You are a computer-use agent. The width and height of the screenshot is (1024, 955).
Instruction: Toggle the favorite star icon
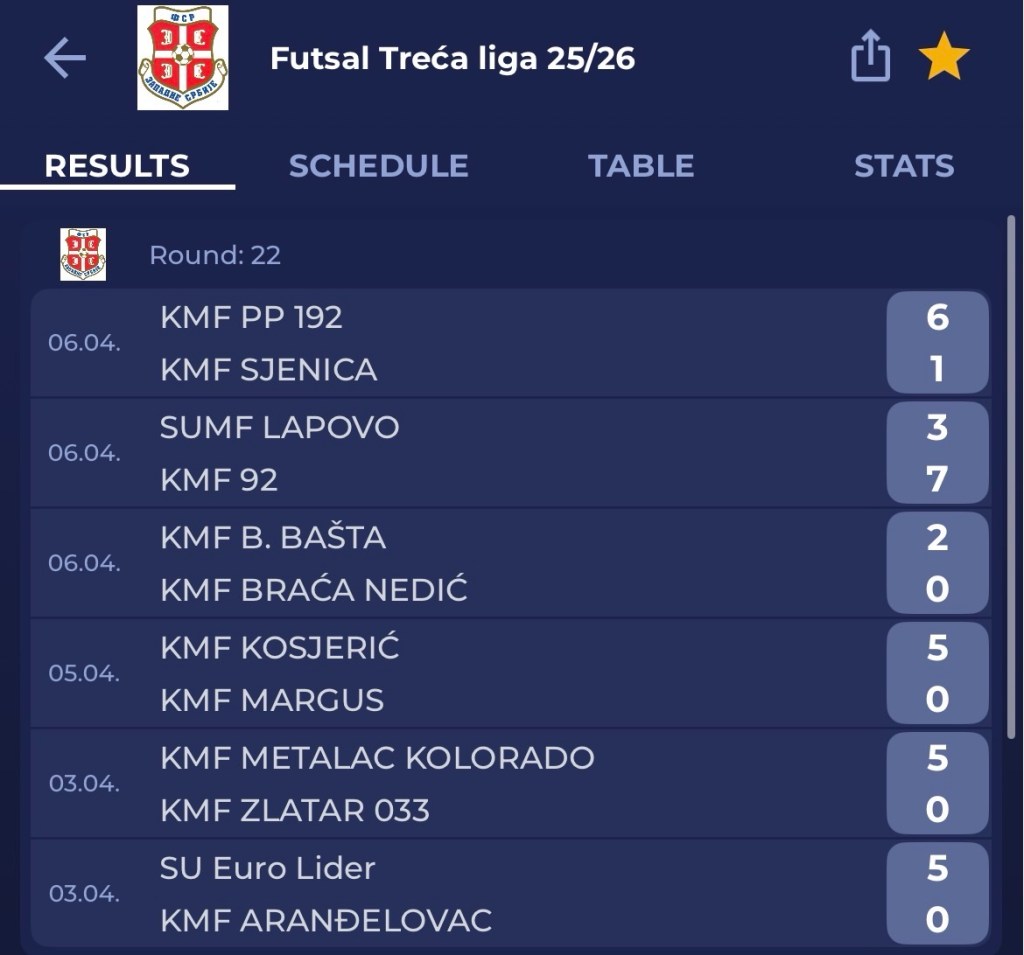pos(944,59)
